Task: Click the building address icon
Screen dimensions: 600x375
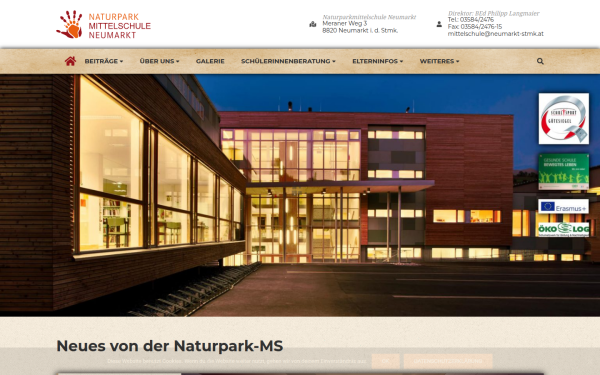Action: point(313,24)
